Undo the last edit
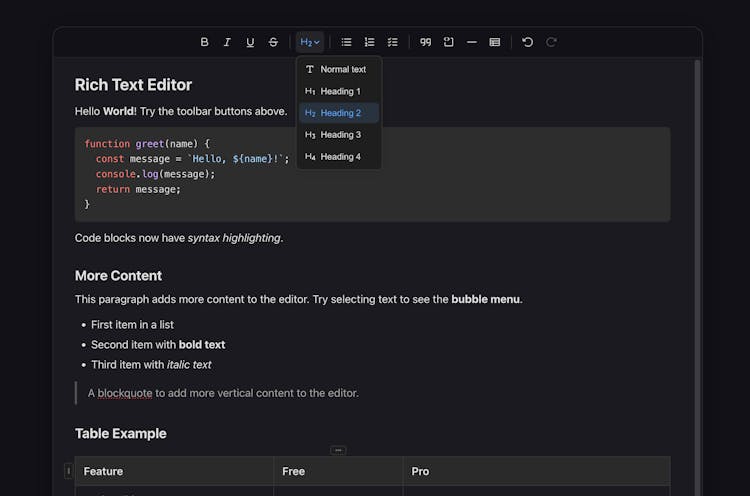The height and width of the screenshot is (496, 750). point(528,42)
